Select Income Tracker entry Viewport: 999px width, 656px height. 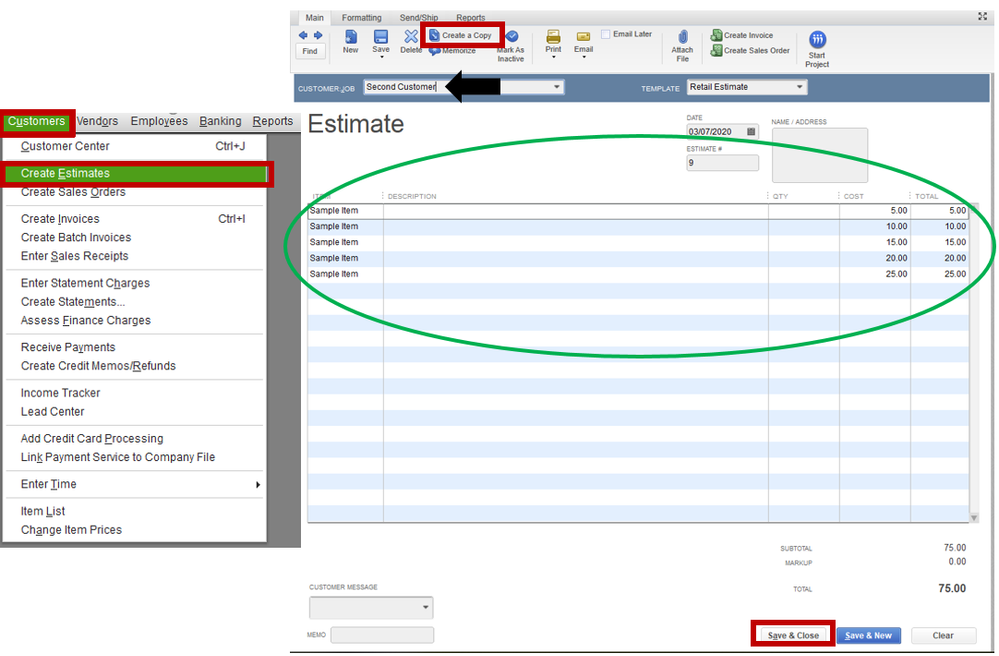[x=134, y=393]
